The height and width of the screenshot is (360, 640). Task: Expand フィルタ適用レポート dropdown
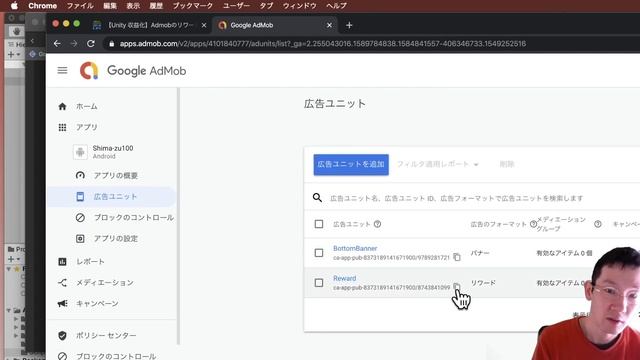click(x=438, y=164)
